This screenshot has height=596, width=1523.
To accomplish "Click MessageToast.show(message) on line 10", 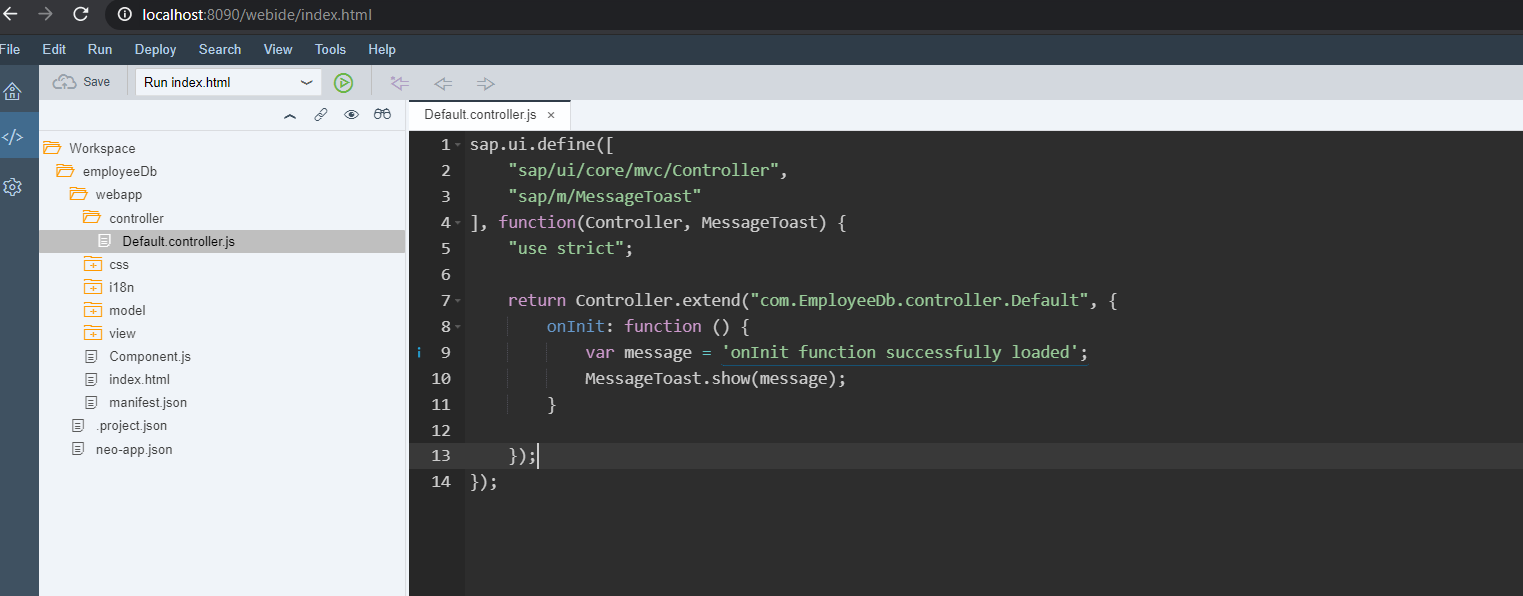I will 715,378.
